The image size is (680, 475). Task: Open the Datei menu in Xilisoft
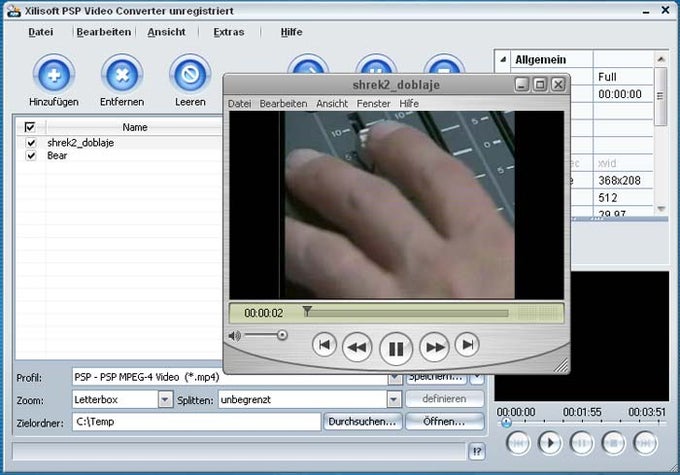[41, 32]
